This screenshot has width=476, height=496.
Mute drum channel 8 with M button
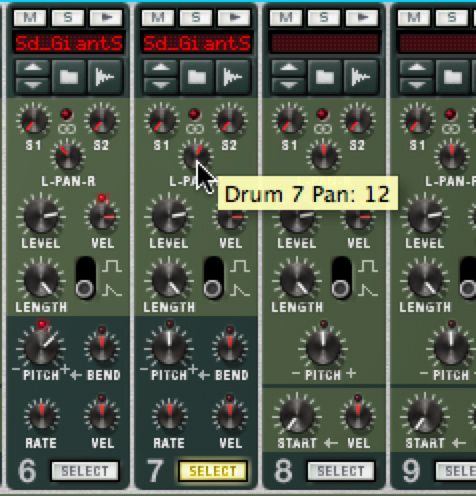[286, 17]
